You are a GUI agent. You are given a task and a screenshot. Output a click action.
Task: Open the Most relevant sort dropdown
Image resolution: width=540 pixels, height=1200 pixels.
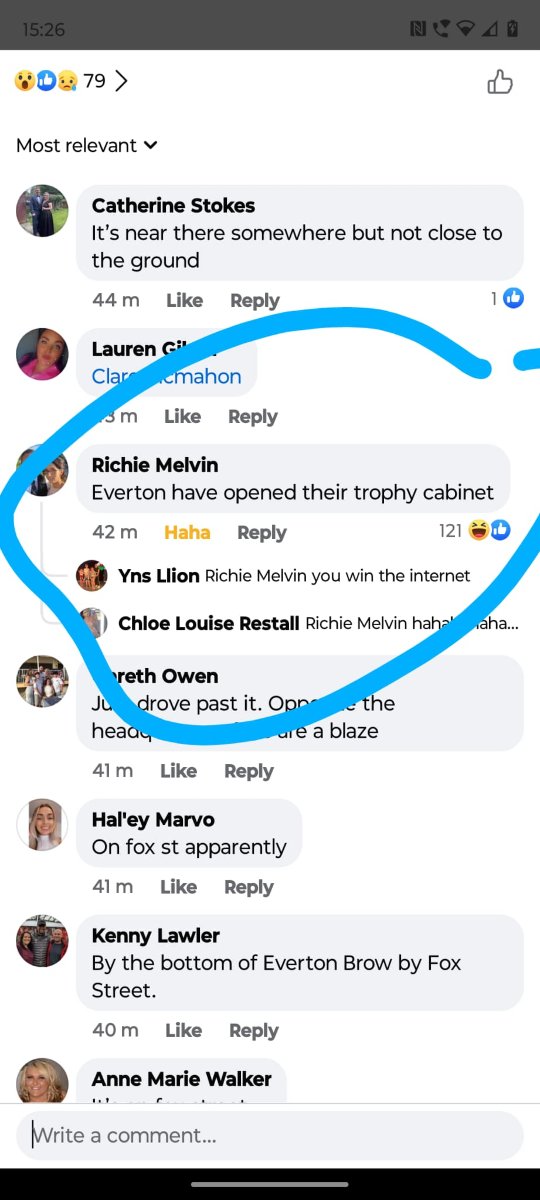tap(87, 145)
